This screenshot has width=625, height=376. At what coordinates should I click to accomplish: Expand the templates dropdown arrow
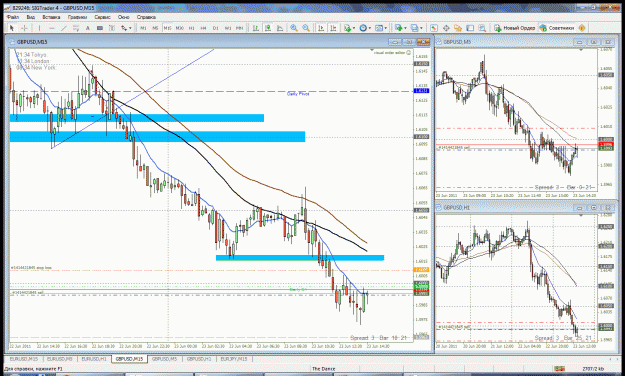point(386,28)
